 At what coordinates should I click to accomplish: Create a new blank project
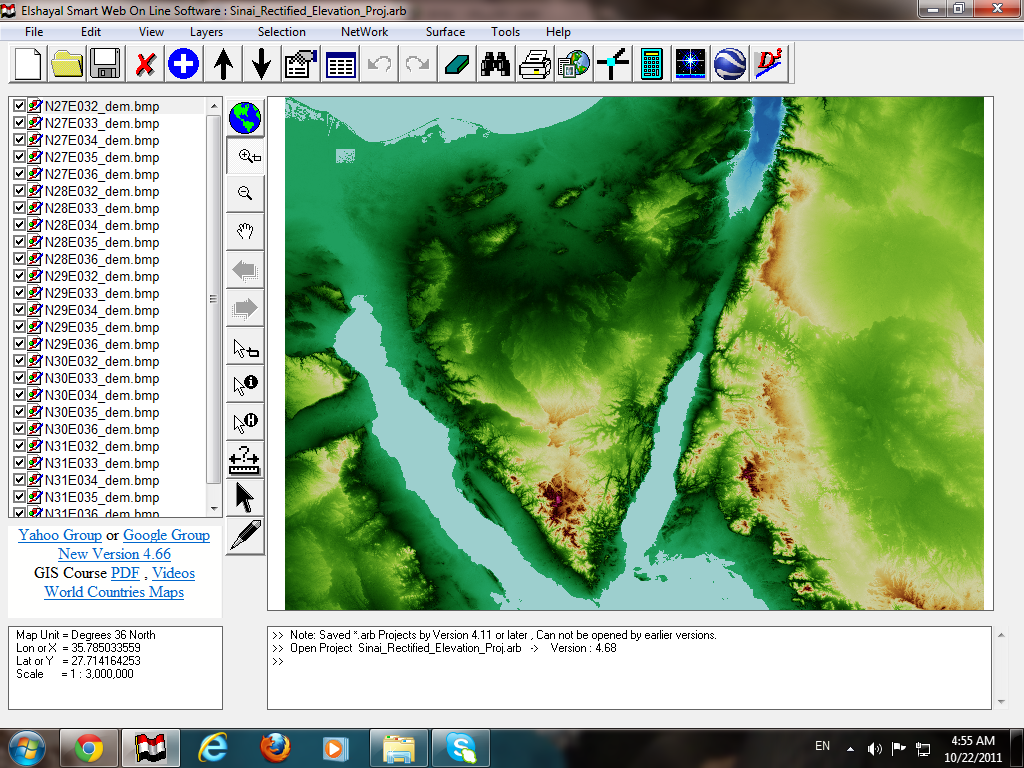27,64
